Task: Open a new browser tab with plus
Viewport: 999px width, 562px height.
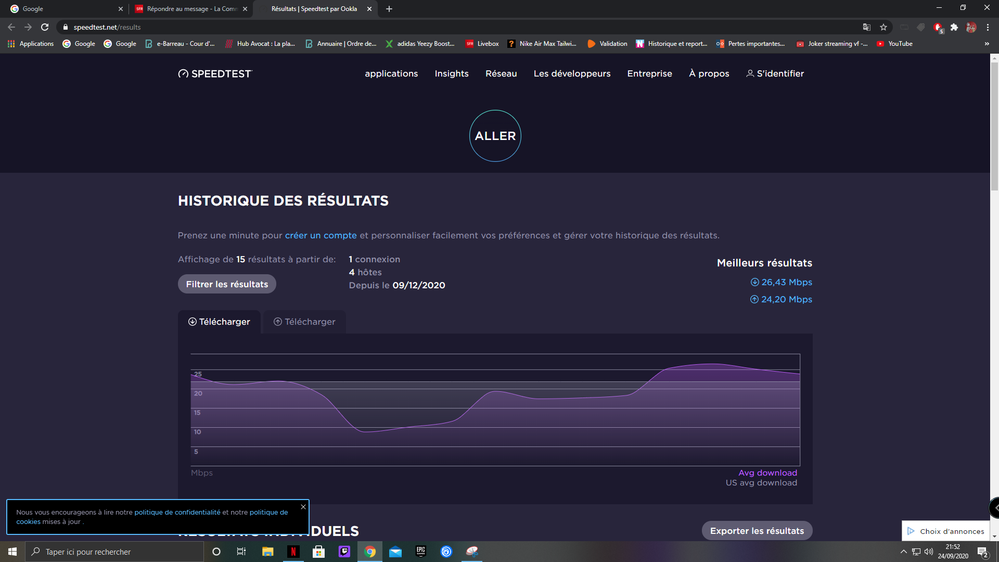Action: click(x=389, y=9)
